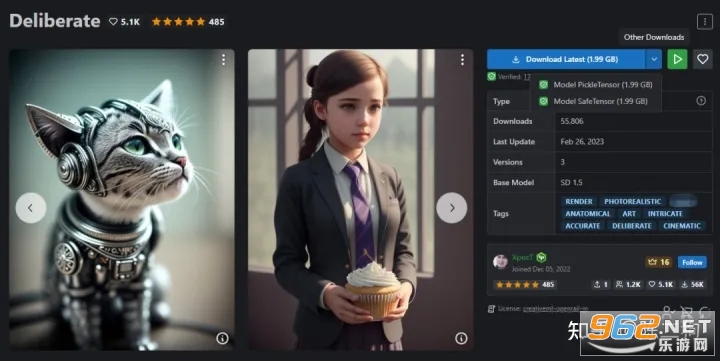The height and width of the screenshot is (361, 720).
Task: Open the cyborg cat preview image
Action: (x=122, y=200)
